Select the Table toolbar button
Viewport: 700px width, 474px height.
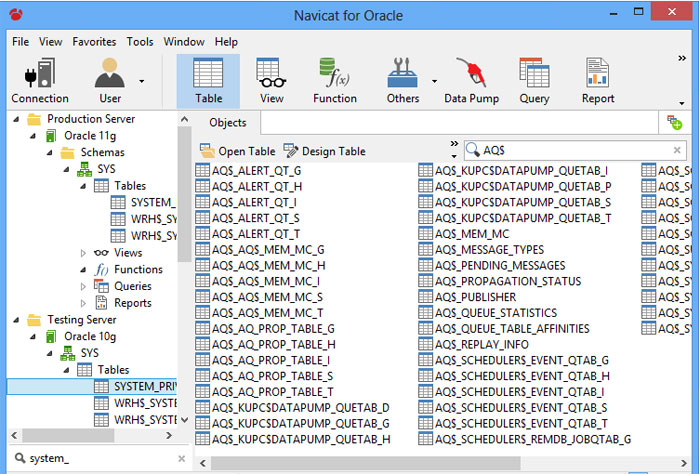tap(208, 81)
